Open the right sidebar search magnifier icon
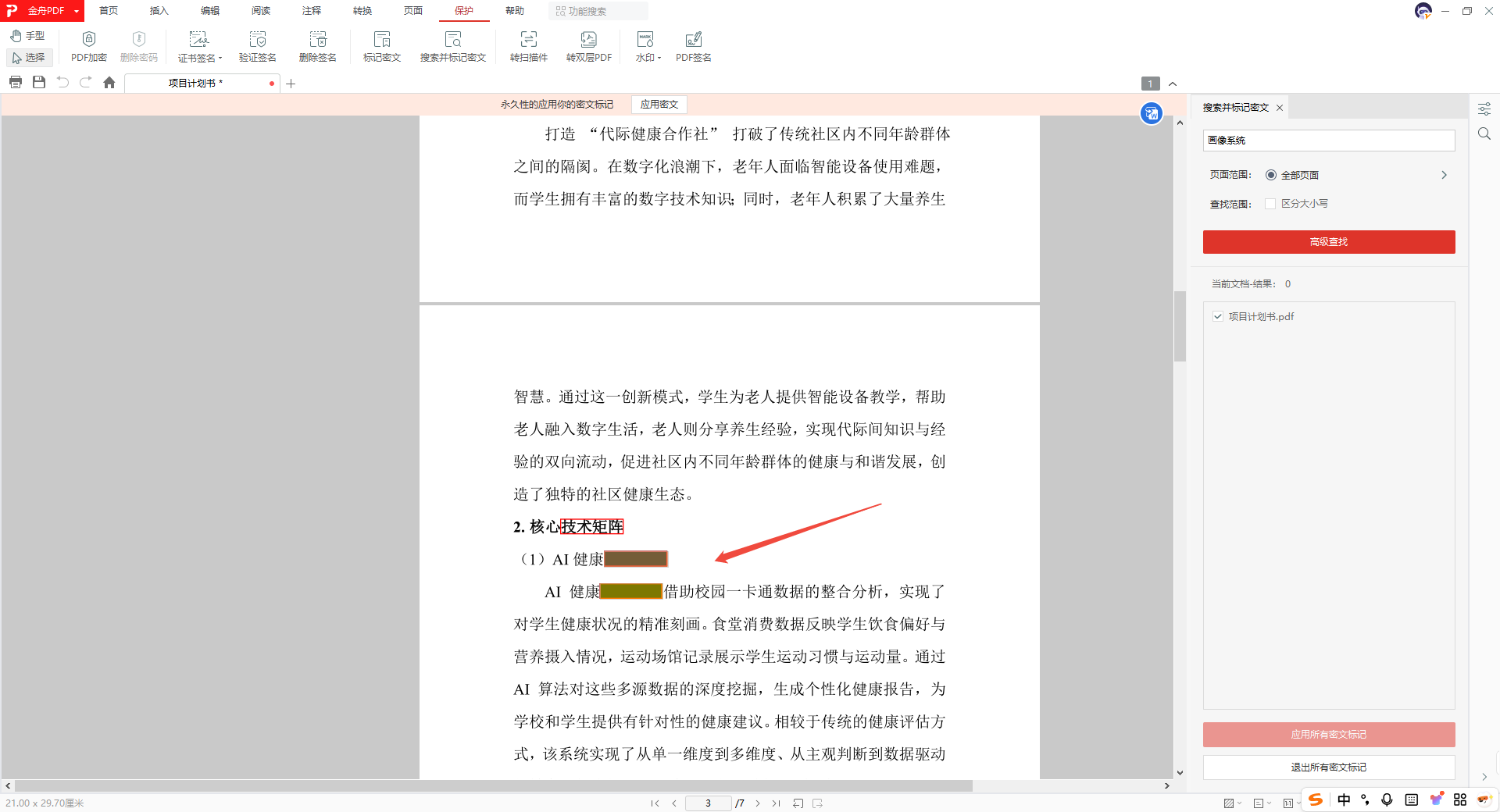Image resolution: width=1500 pixels, height=812 pixels. coord(1484,134)
